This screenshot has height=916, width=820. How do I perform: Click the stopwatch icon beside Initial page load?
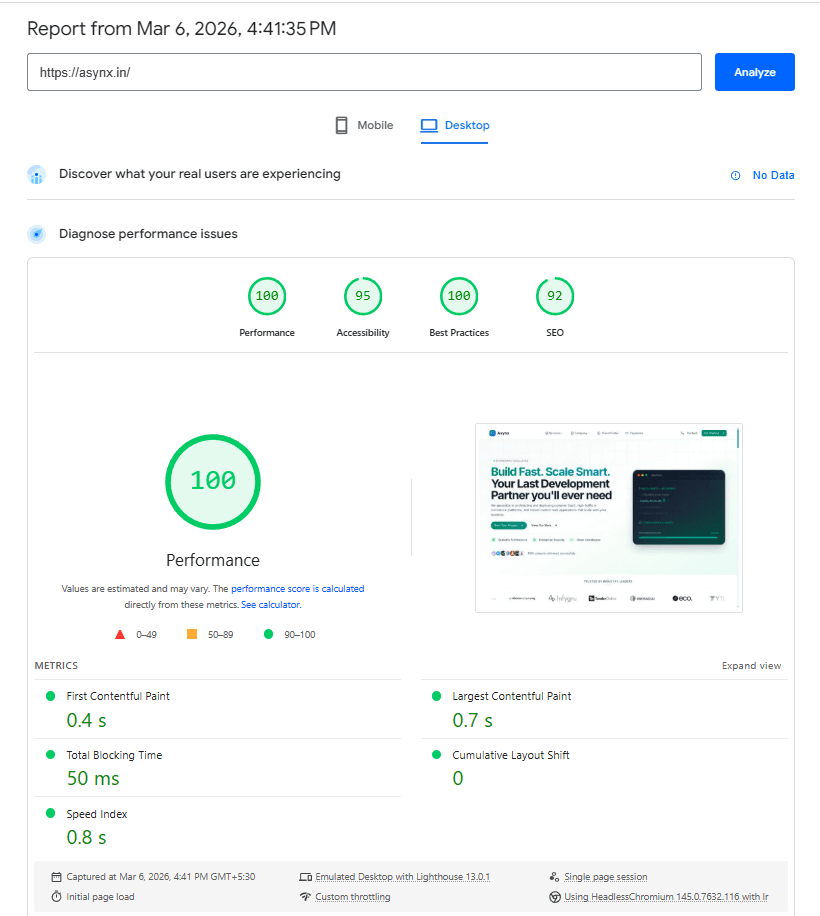click(56, 896)
